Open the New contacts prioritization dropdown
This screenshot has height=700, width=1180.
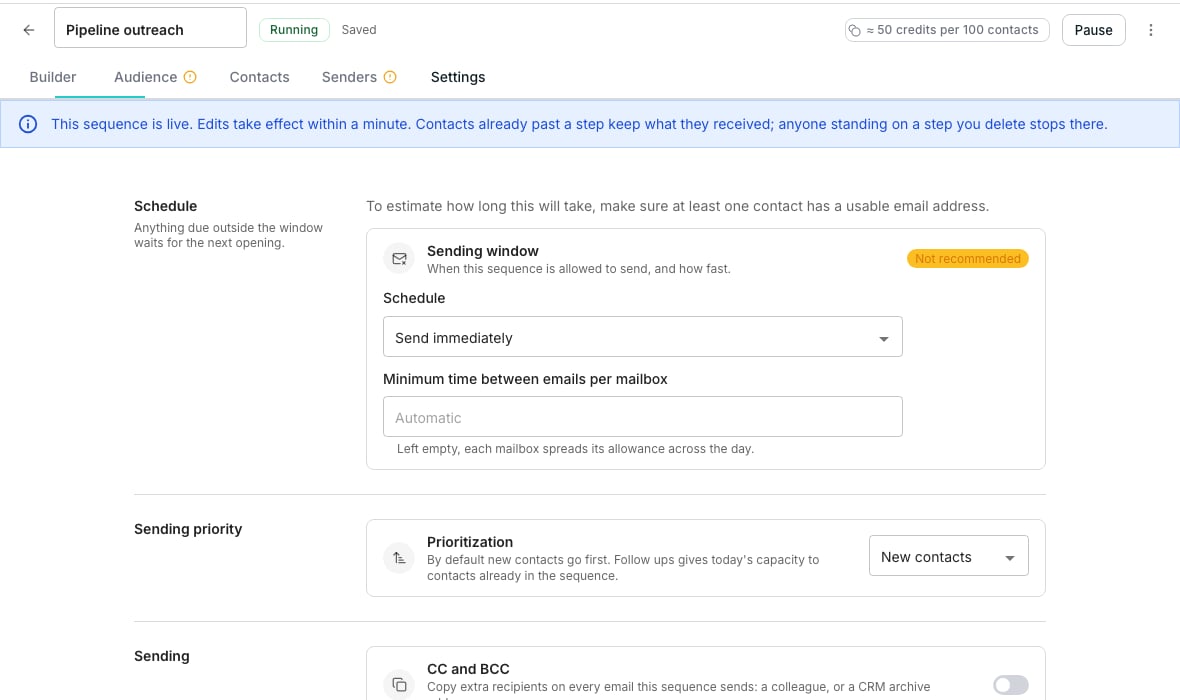pos(948,555)
